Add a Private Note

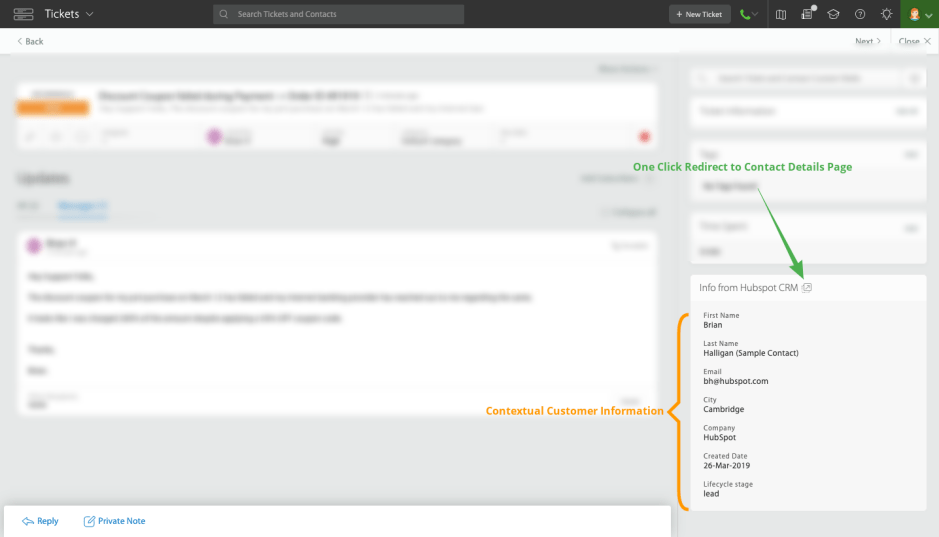(x=115, y=521)
